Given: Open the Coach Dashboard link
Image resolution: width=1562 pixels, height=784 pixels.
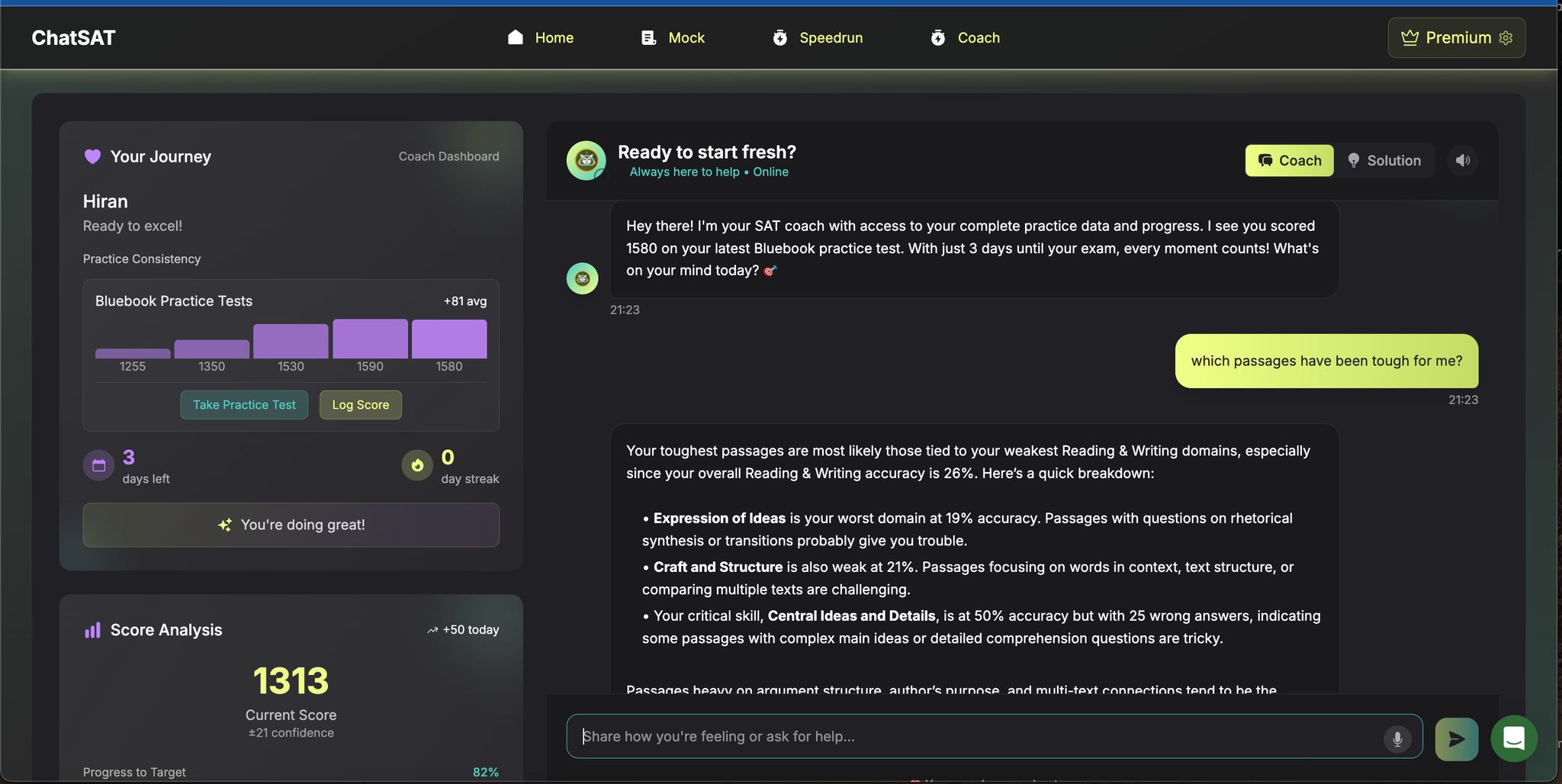Looking at the screenshot, I should pos(448,156).
